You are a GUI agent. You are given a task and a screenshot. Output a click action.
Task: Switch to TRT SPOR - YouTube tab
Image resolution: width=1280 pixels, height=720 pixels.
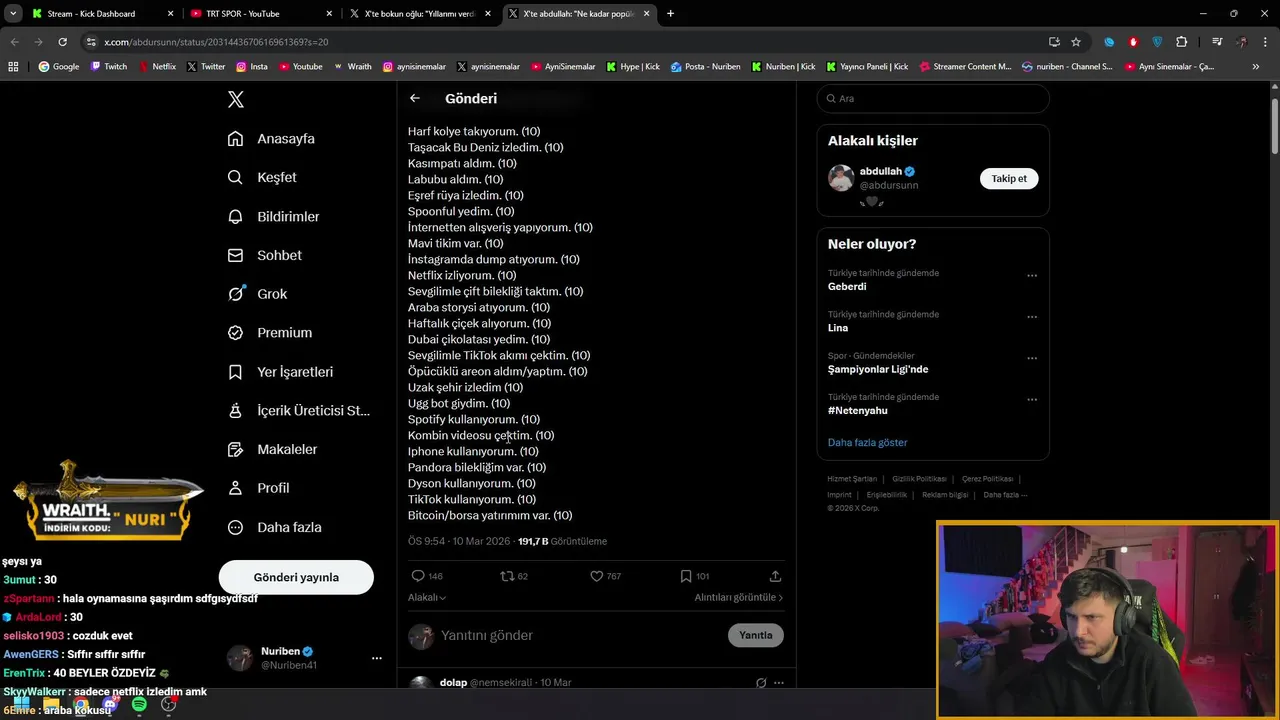[x=260, y=14]
